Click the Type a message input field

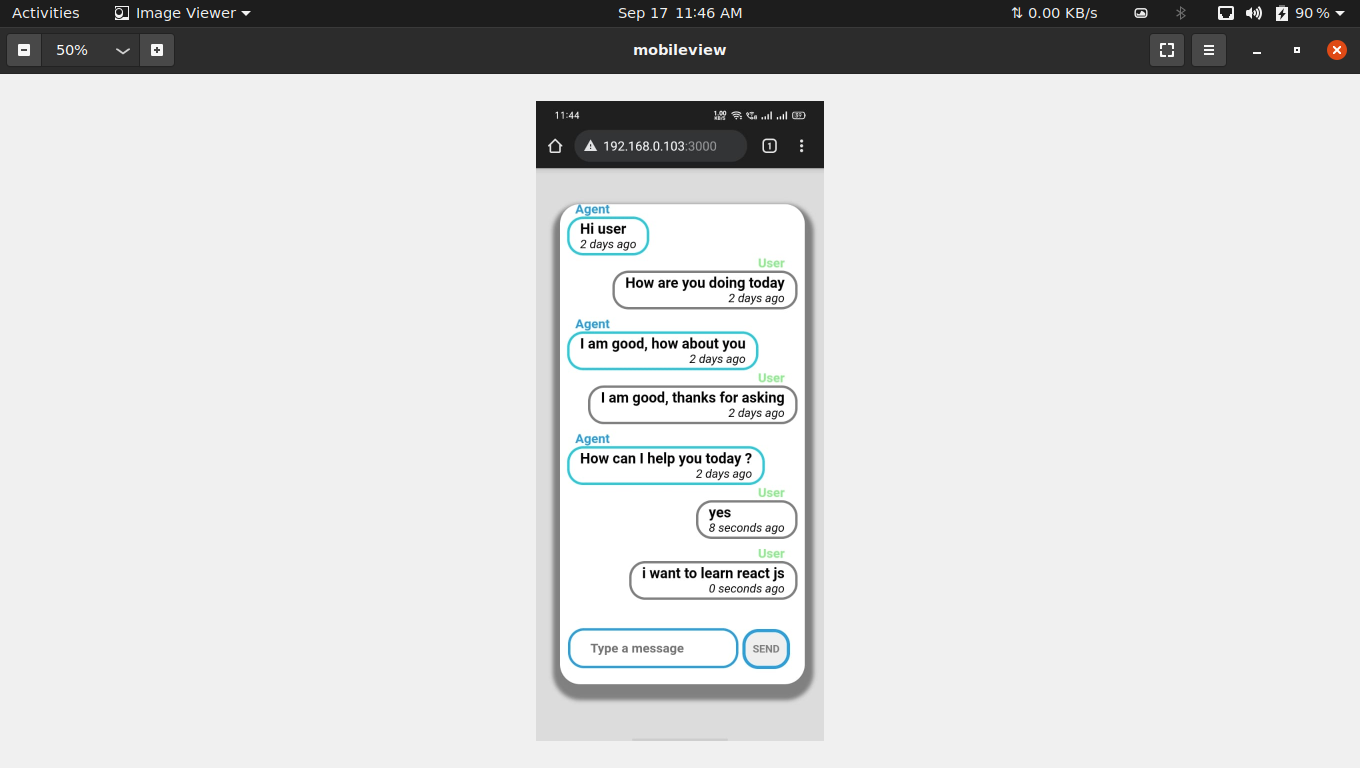(x=651, y=648)
